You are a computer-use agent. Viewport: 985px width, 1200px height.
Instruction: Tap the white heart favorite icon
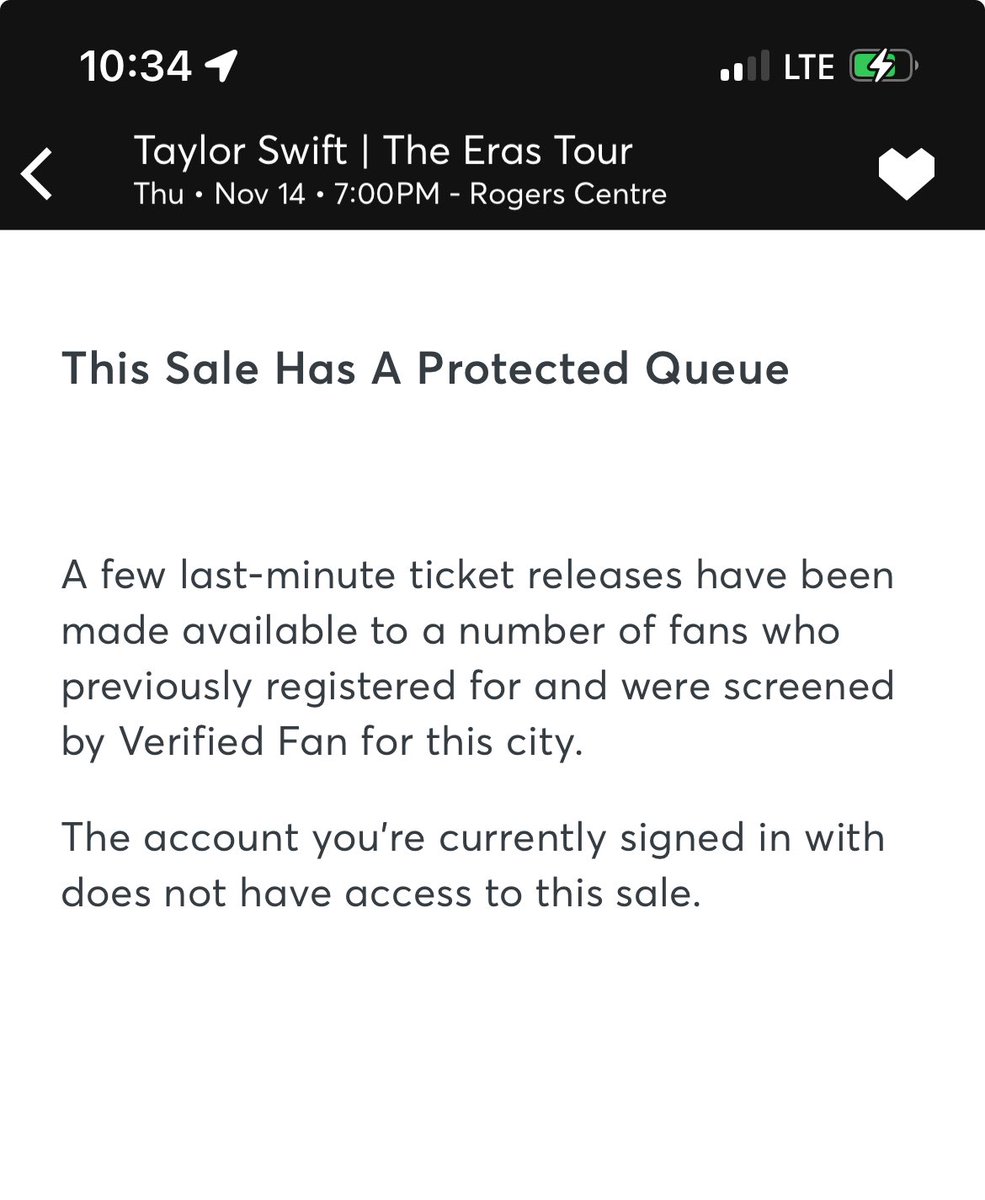click(906, 174)
